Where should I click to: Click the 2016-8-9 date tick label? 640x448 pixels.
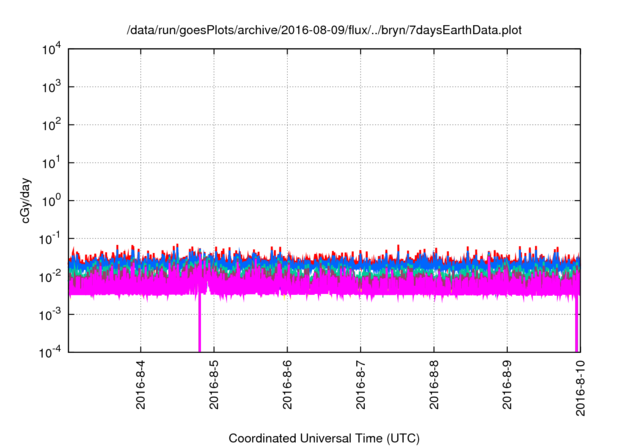coord(507,385)
